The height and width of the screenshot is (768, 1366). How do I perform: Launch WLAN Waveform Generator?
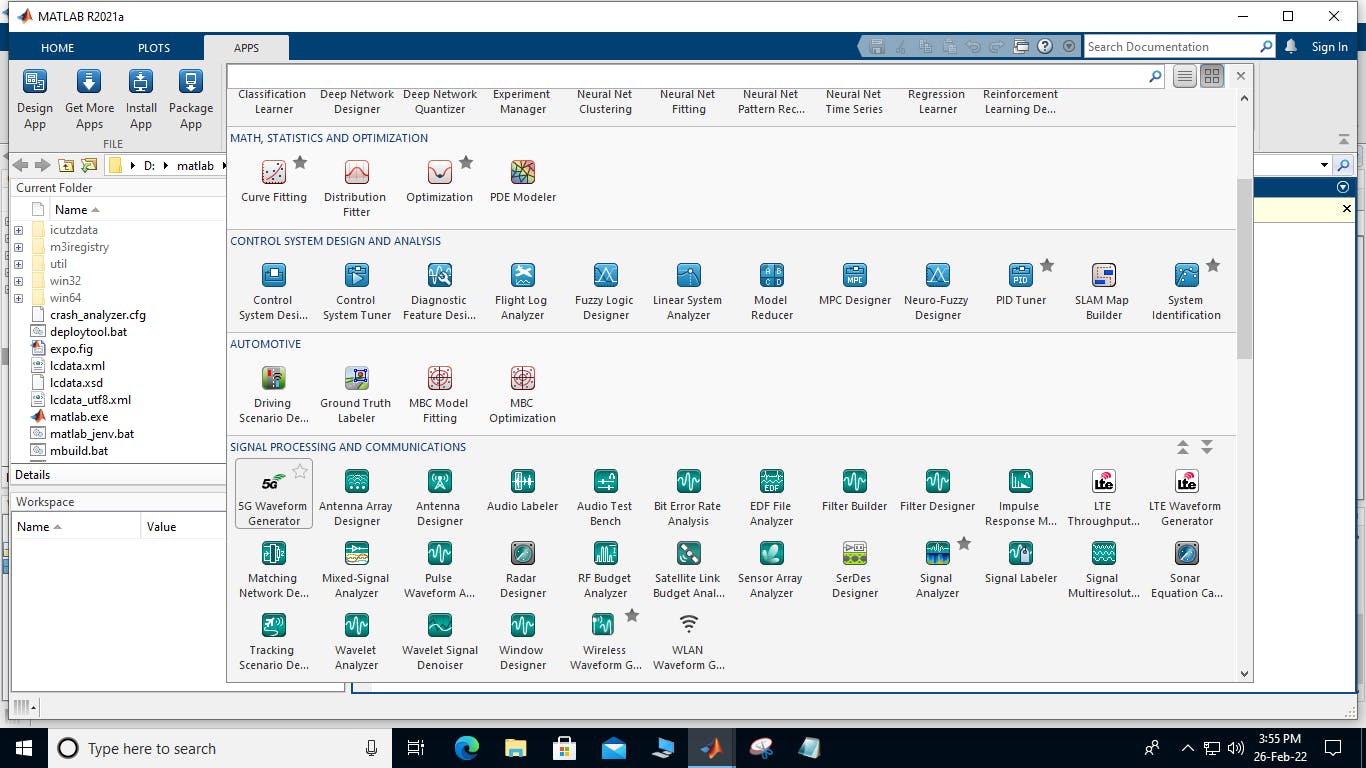click(x=688, y=640)
